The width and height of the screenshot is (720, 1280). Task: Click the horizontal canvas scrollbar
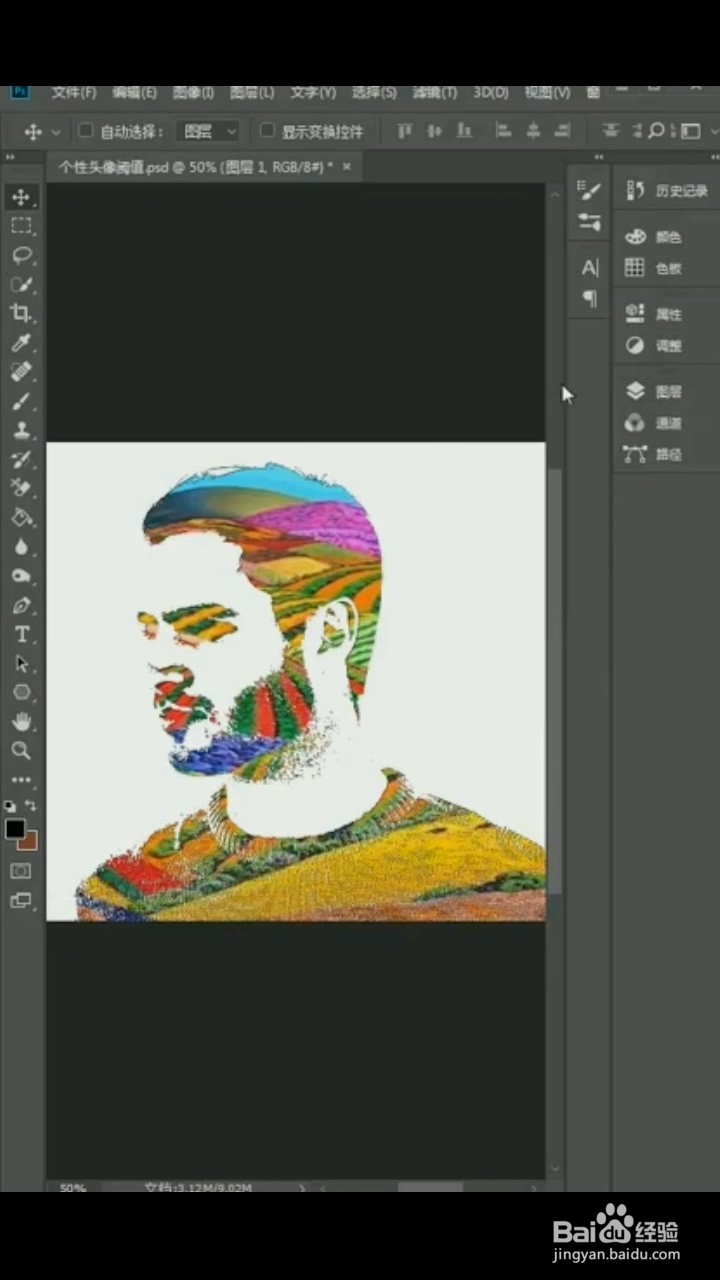[430, 1188]
